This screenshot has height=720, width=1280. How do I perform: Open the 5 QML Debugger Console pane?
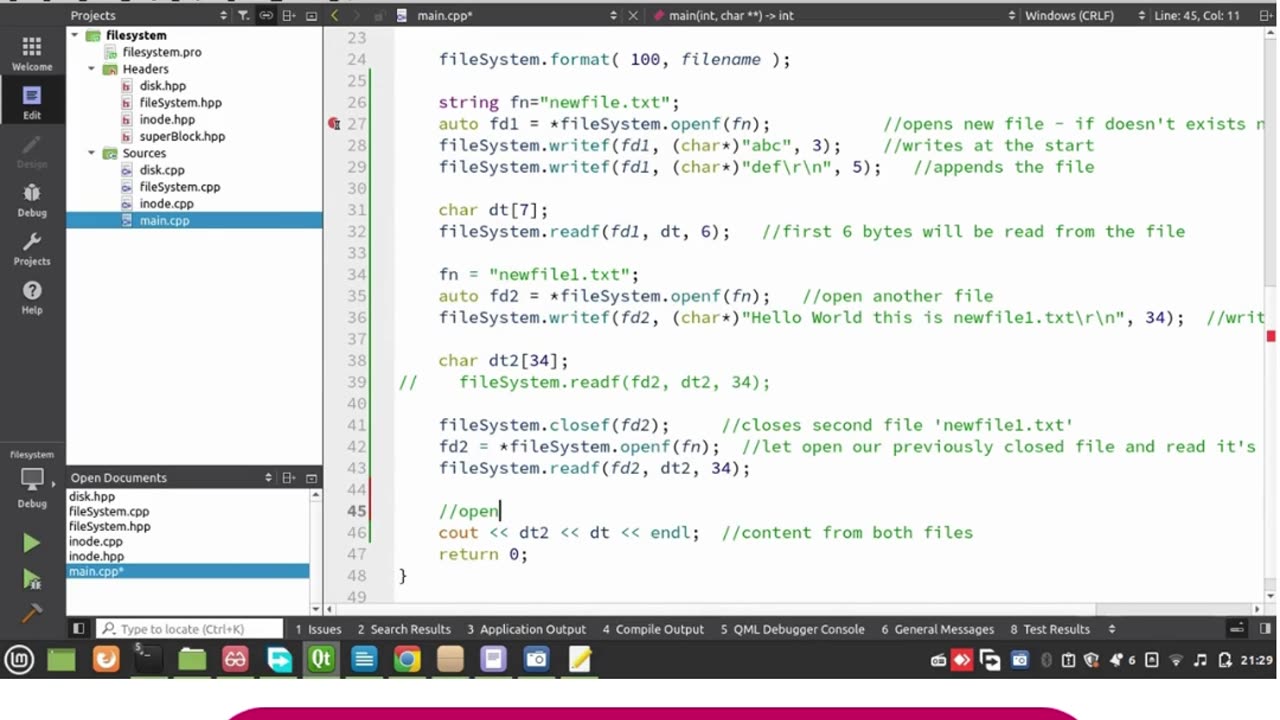[792, 629]
